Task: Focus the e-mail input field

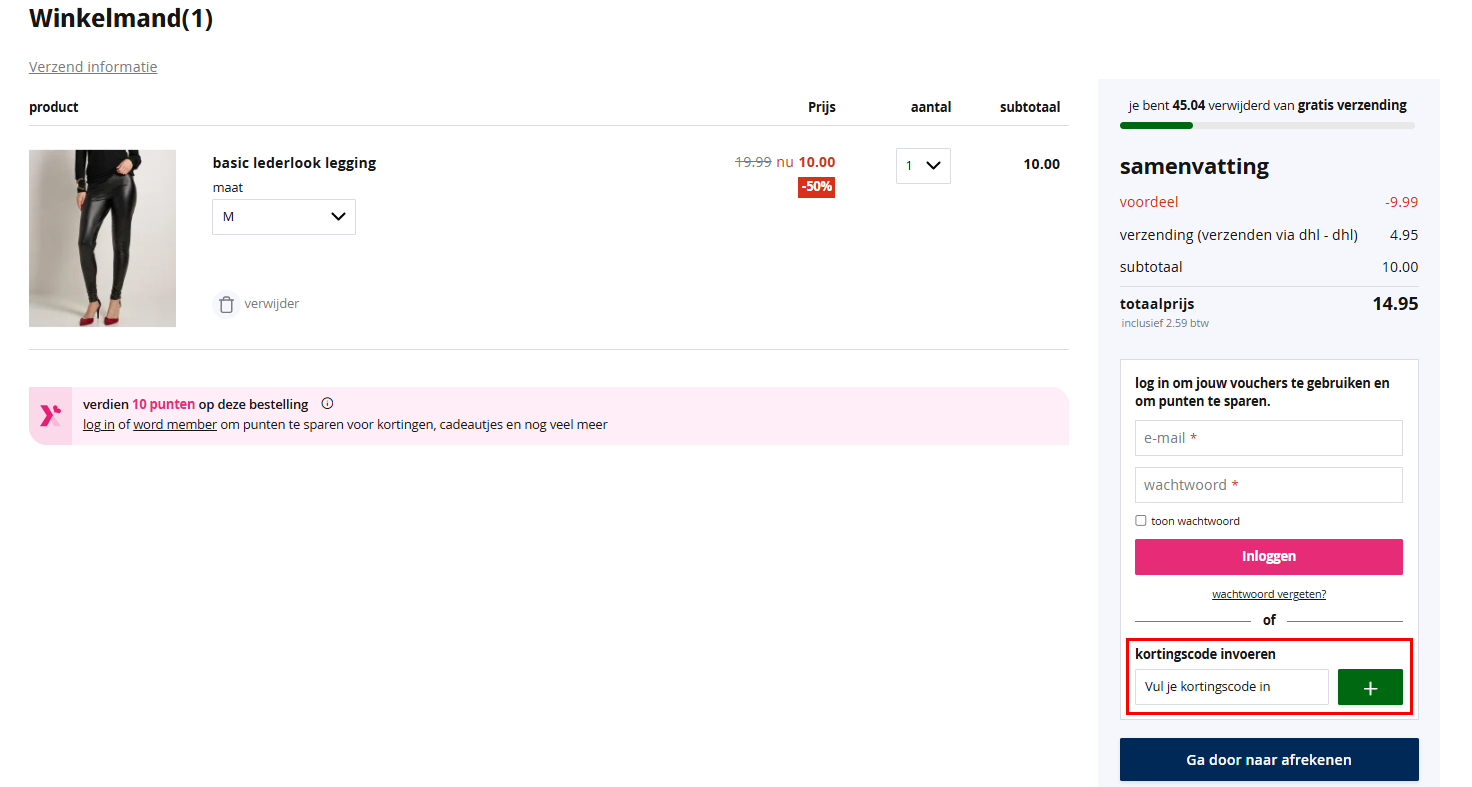Action: [x=1268, y=438]
